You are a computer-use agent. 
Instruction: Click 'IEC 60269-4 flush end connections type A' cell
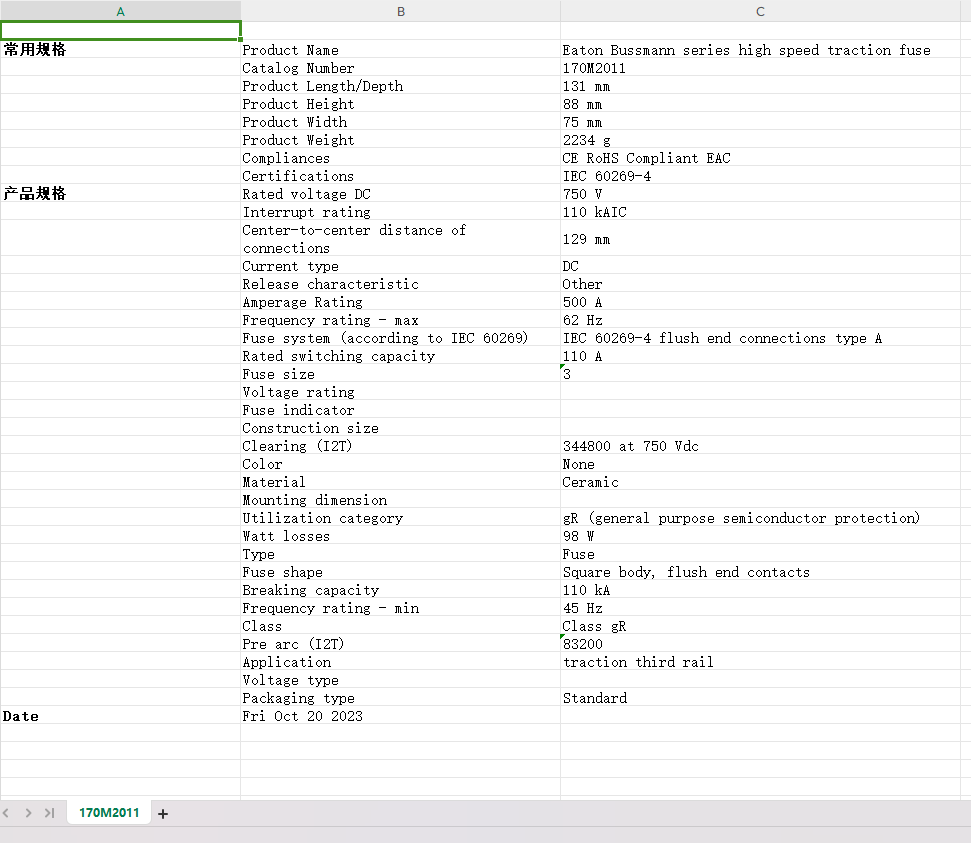click(760, 338)
